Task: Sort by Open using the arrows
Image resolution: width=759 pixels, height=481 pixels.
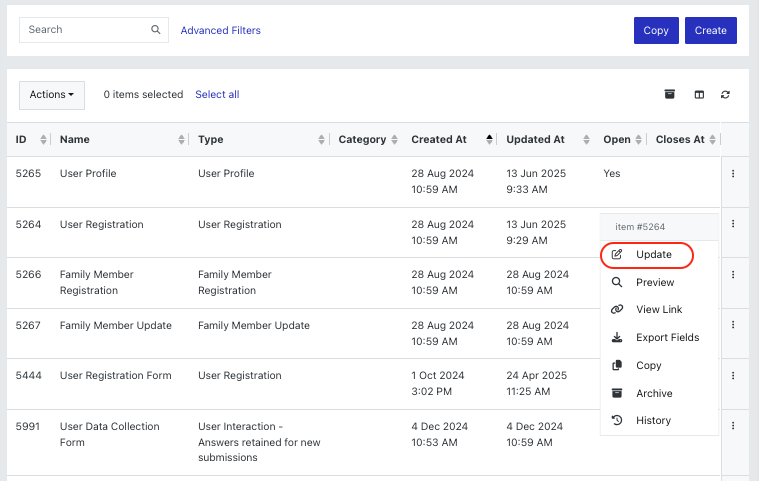Action: click(x=638, y=139)
